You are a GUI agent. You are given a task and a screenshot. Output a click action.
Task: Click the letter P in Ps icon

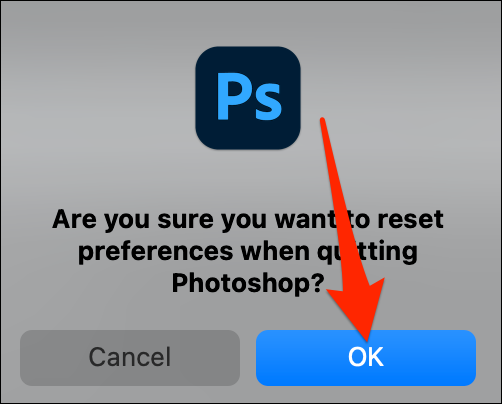pyautogui.click(x=232, y=96)
